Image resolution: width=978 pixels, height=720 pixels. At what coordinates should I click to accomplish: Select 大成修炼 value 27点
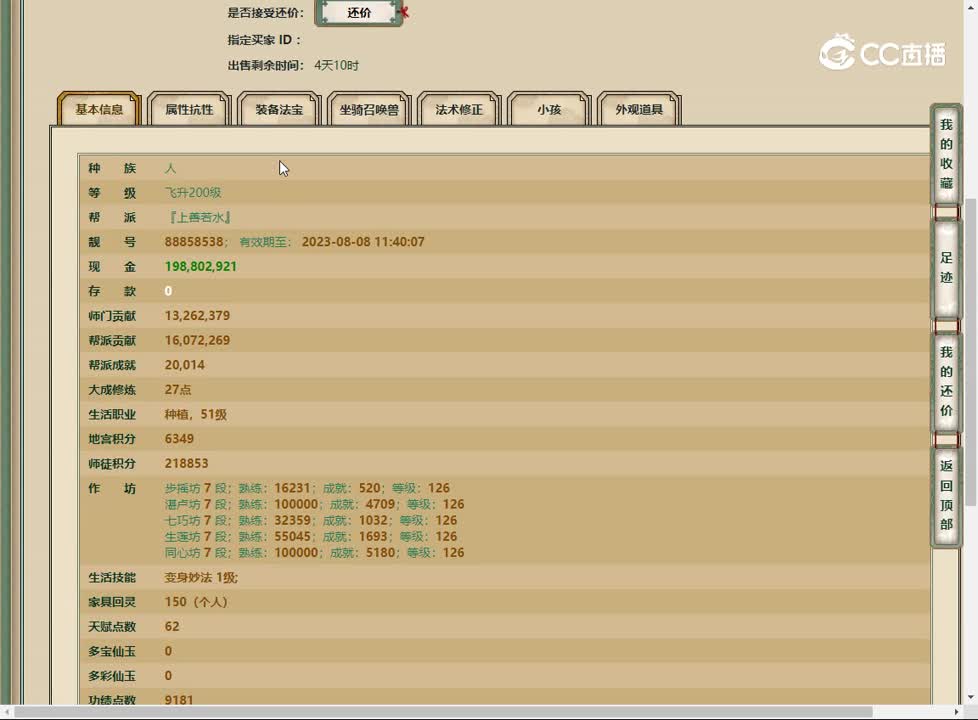click(178, 389)
